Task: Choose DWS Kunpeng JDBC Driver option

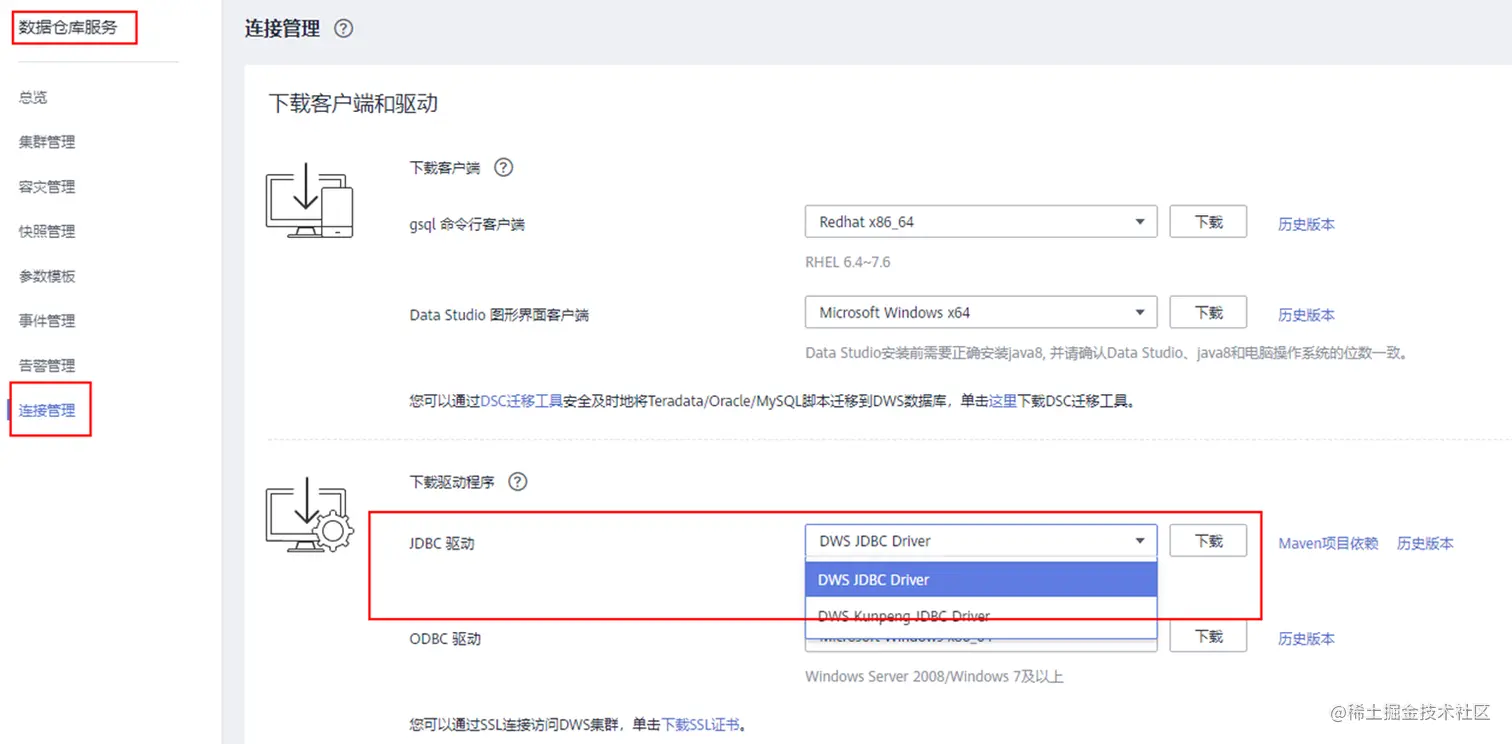Action: [x=981, y=616]
